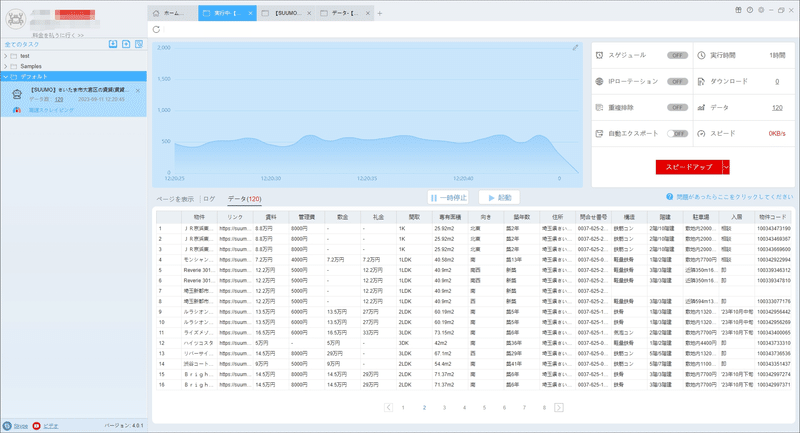Go to page 3 in pagination

[x=444, y=407]
